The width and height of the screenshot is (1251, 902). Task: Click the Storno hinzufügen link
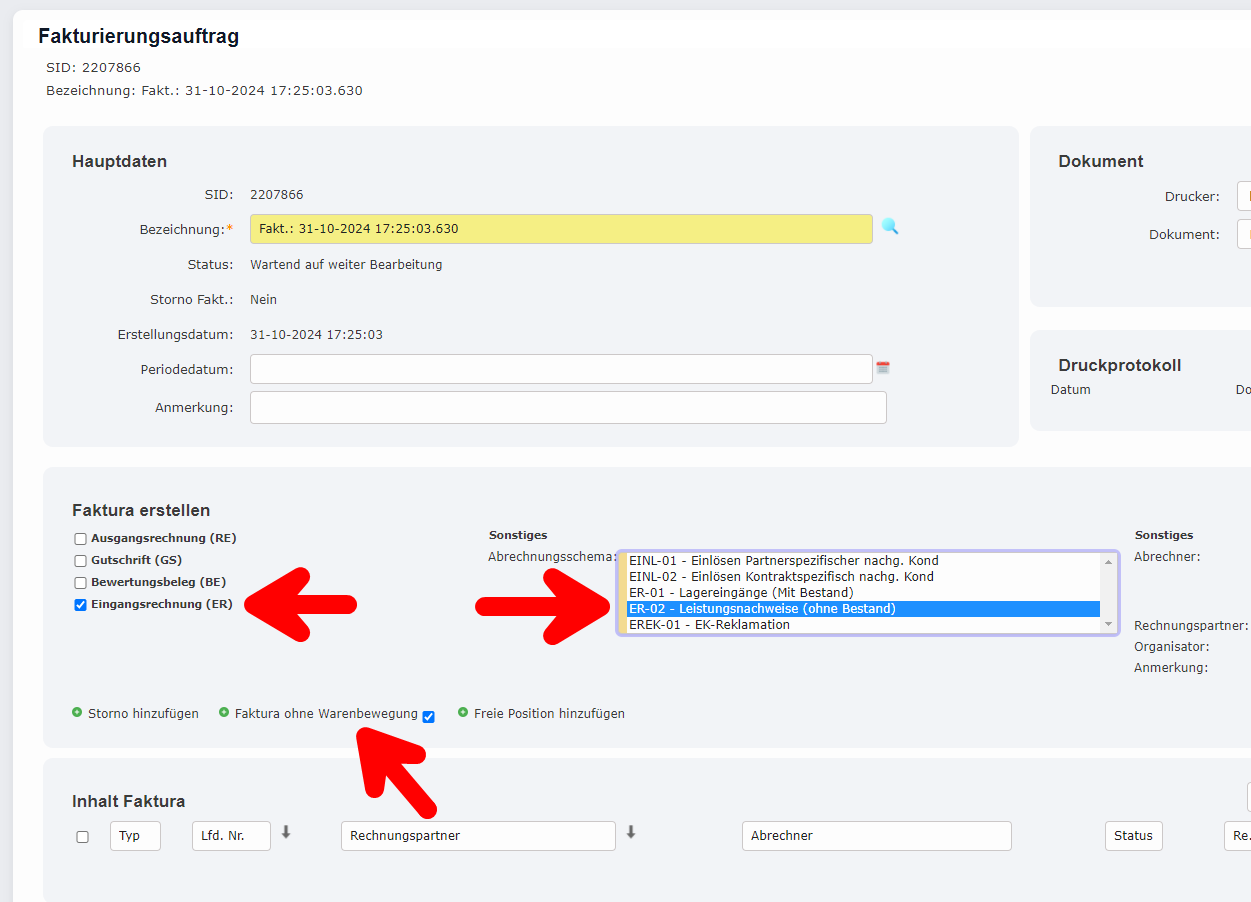142,713
